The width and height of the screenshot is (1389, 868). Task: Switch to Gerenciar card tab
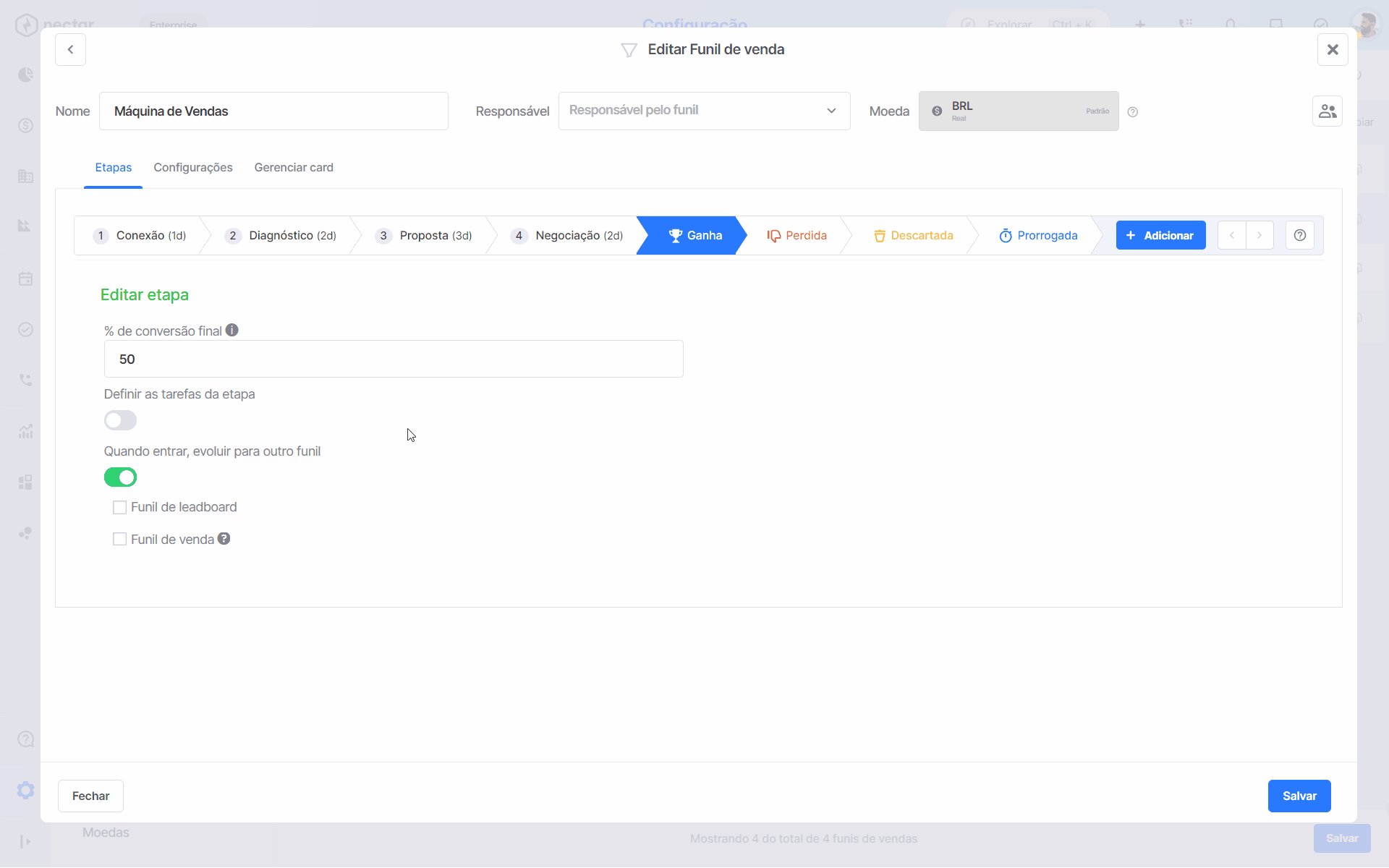pyautogui.click(x=294, y=167)
